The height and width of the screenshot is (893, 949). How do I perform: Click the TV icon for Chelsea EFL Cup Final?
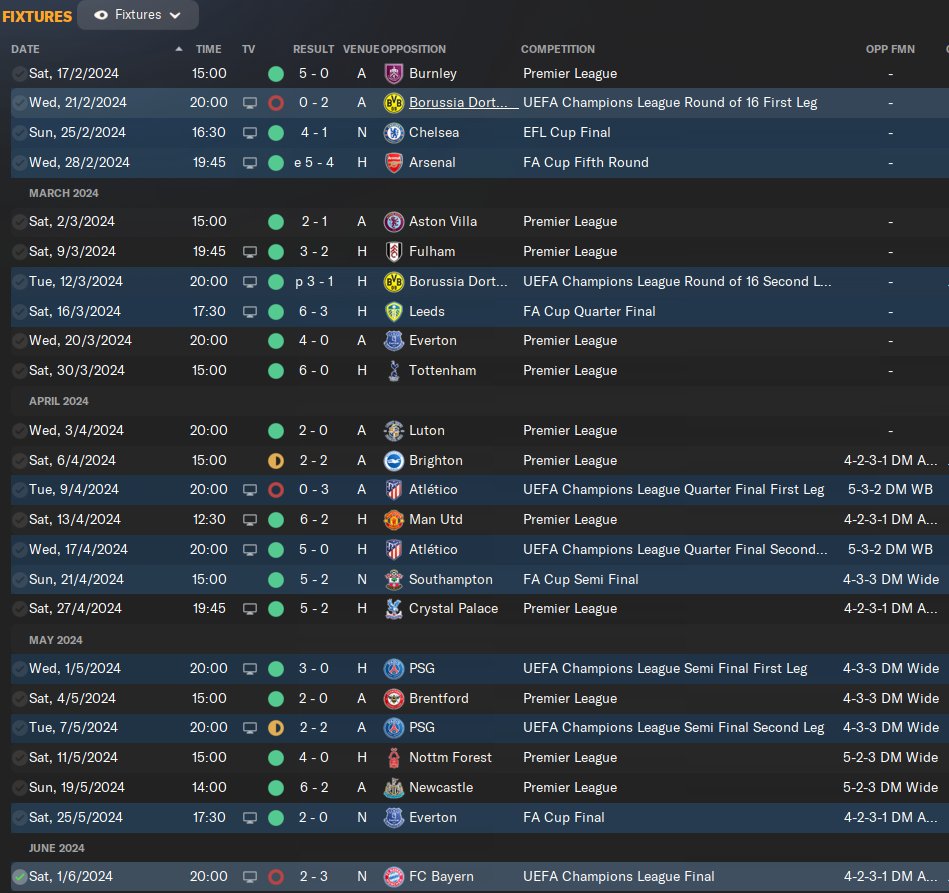pyautogui.click(x=250, y=133)
